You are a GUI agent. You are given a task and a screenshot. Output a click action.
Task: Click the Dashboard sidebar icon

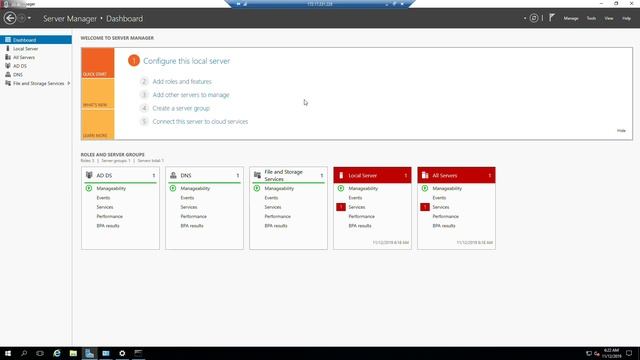pyautogui.click(x=8, y=40)
